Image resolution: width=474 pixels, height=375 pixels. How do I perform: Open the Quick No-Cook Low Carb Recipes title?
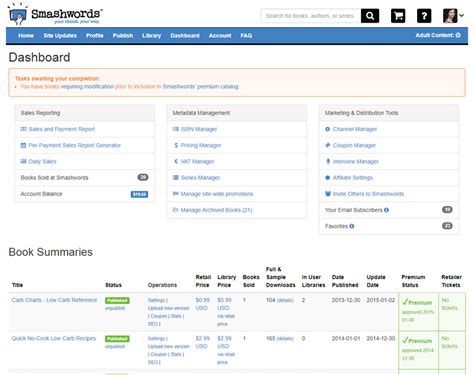[54, 338]
